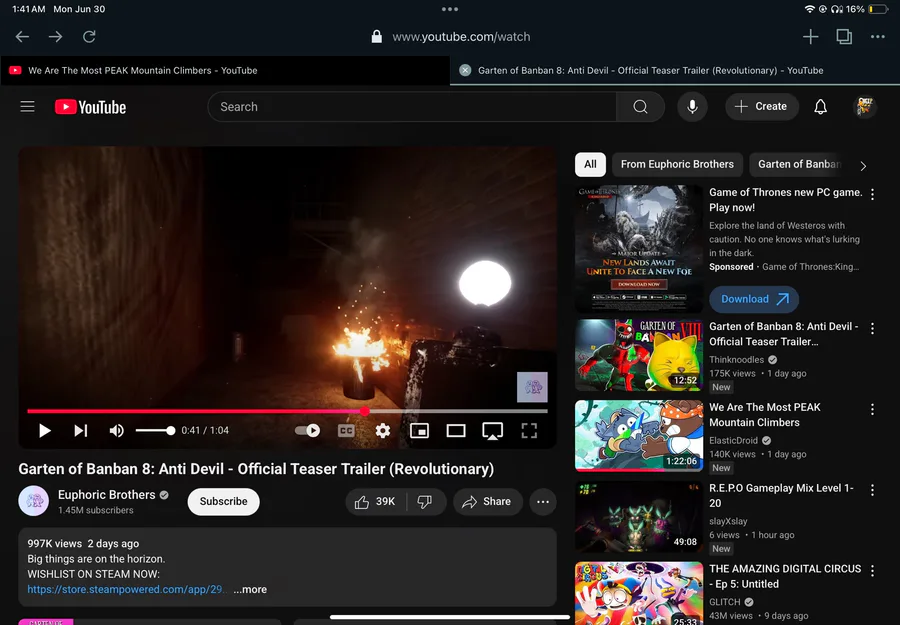Open the Thinknoodles Garten of Banban thumbnail
The image size is (900, 625).
(x=639, y=355)
